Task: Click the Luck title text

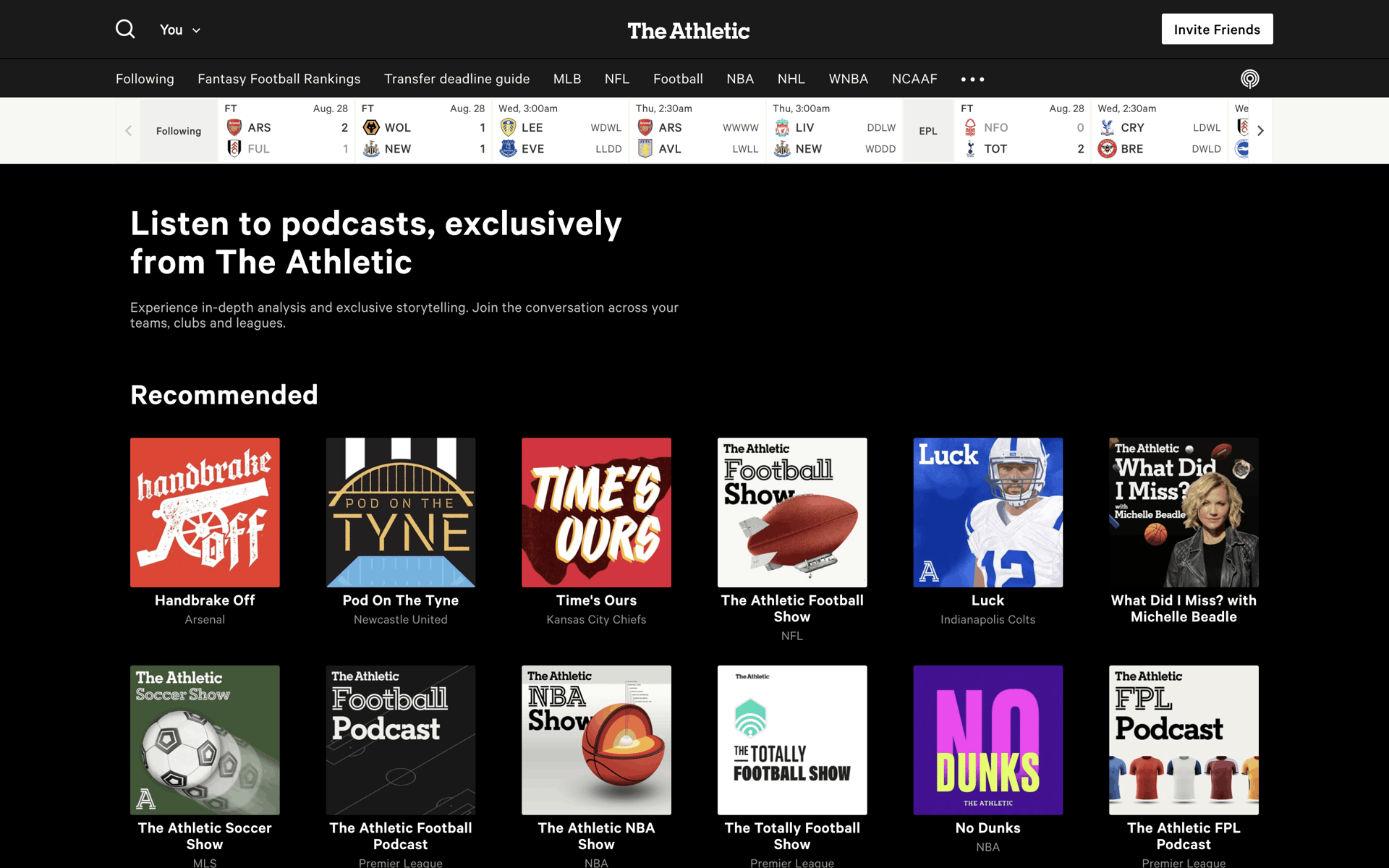Action: click(x=988, y=600)
